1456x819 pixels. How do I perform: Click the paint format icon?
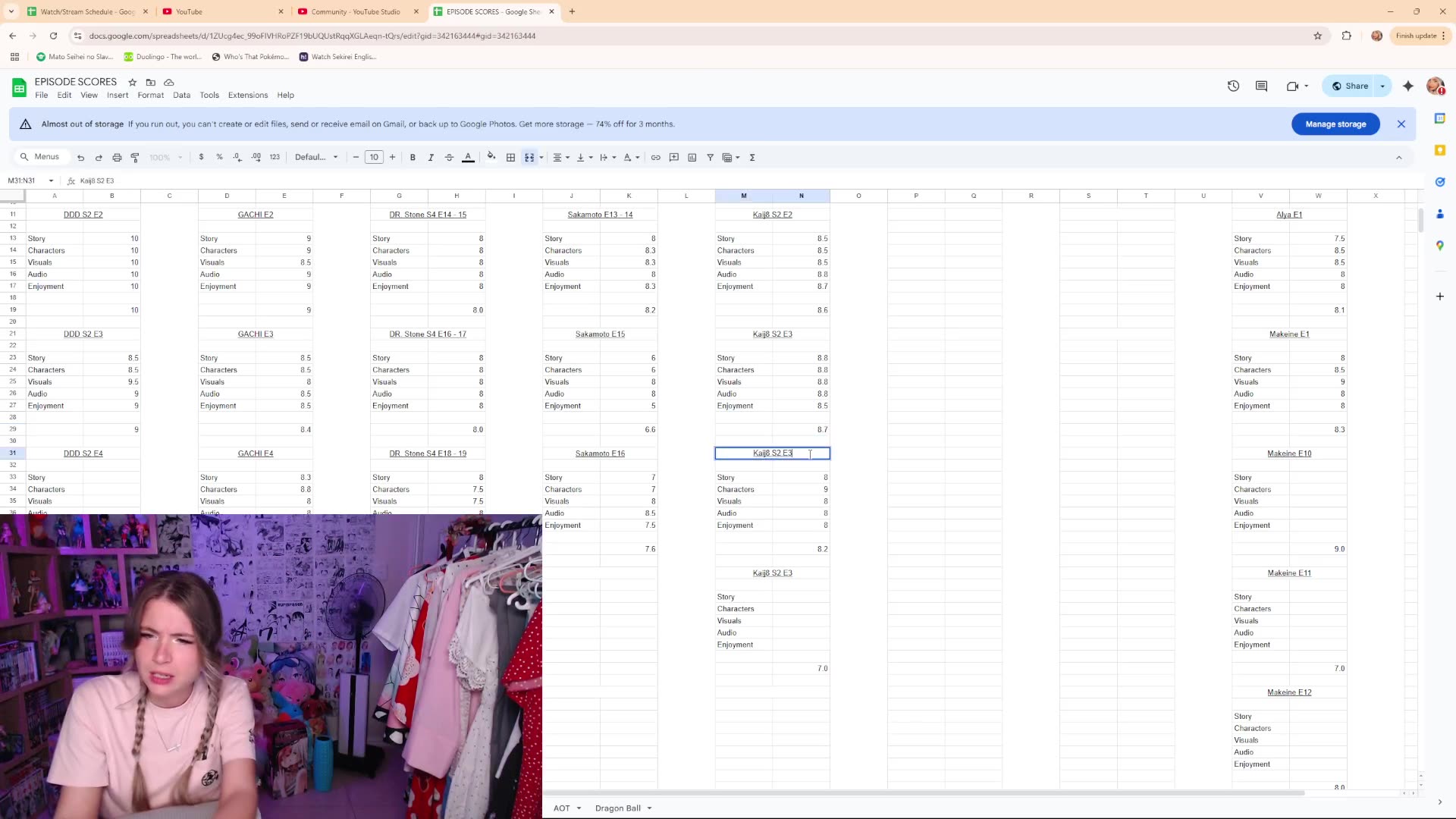[135, 158]
